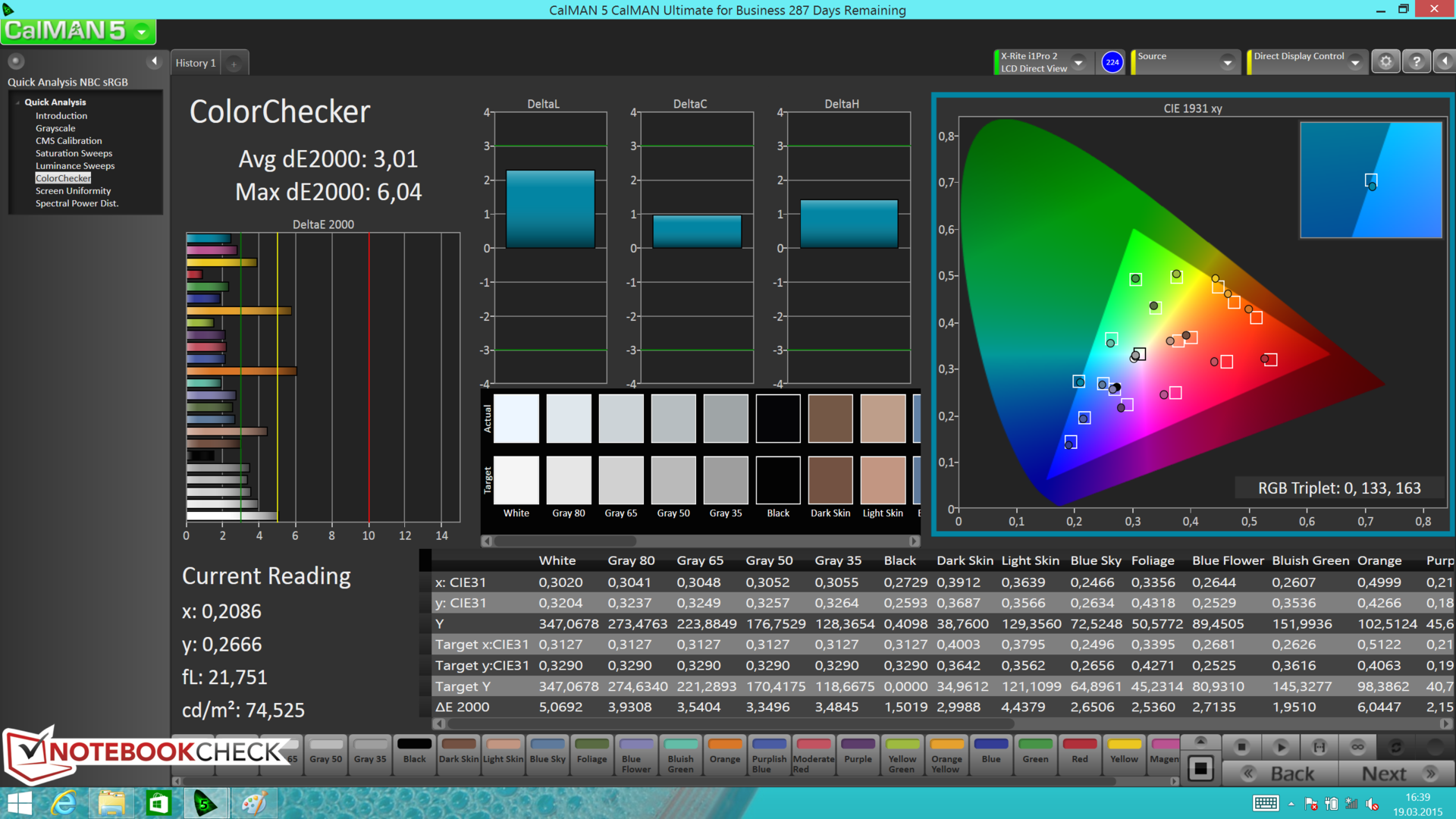Expand the X-Rite i1Pro 2 meter dropdown
1456x819 pixels.
click(x=1078, y=62)
